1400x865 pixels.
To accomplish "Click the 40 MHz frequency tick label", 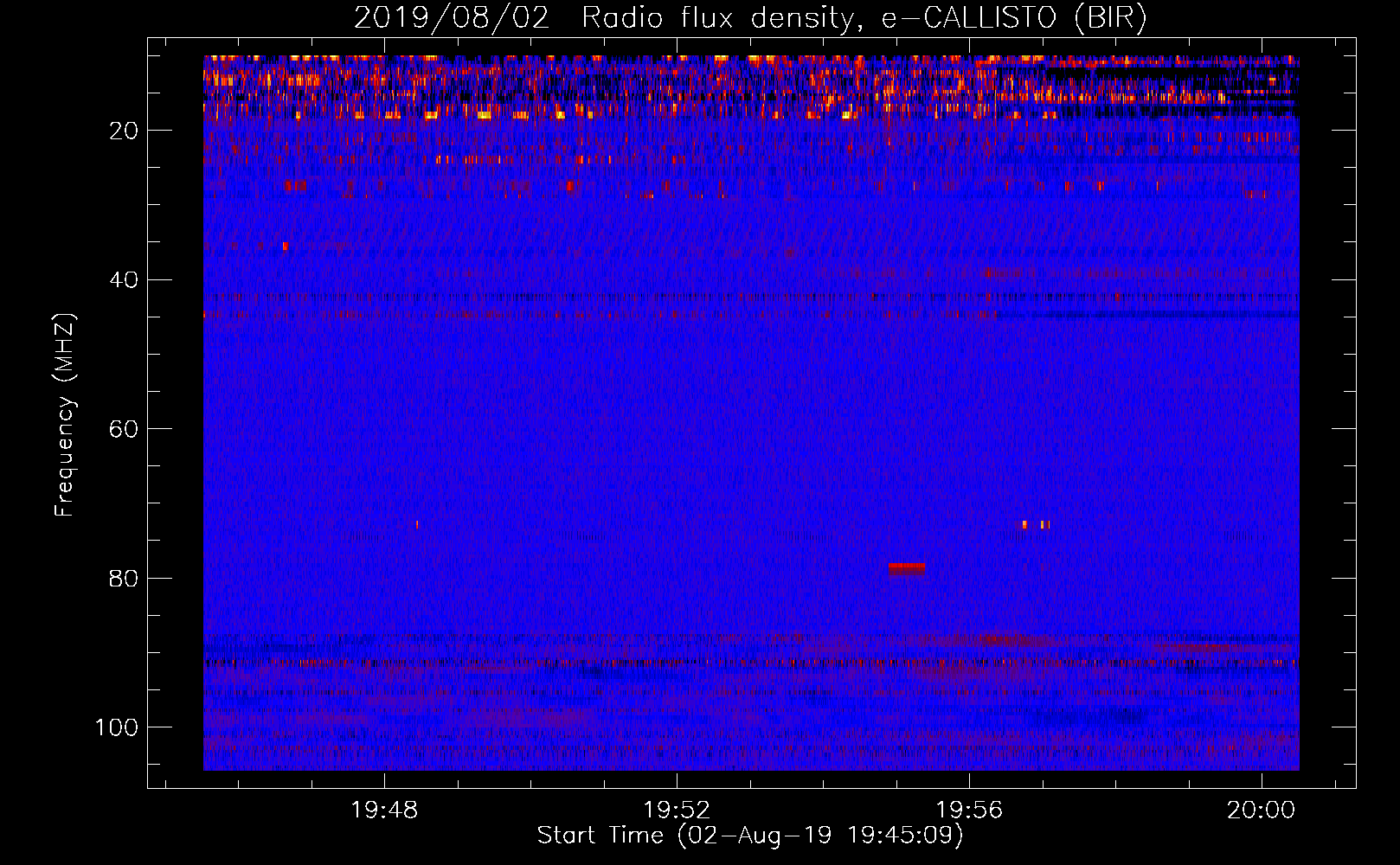I will point(124,280).
